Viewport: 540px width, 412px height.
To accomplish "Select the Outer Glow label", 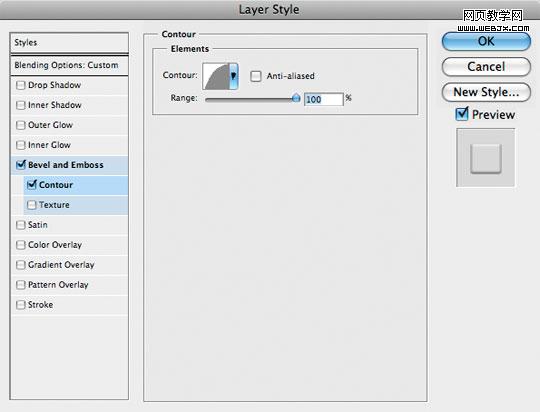I will click(x=50, y=125).
